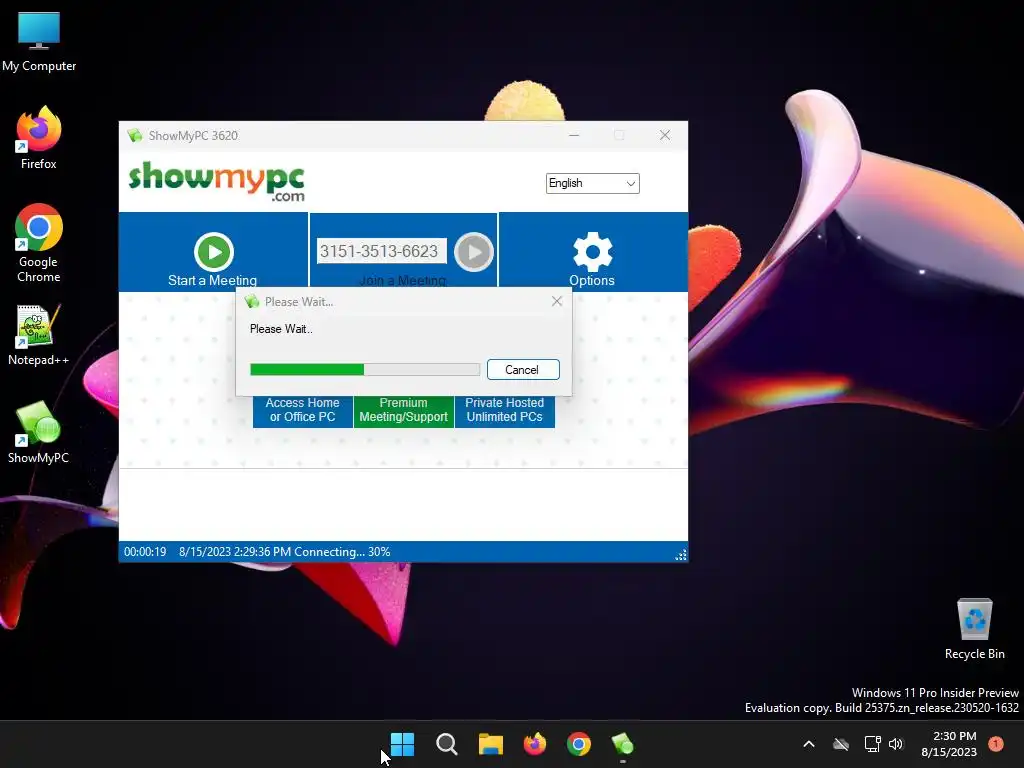Click the ShowMyPC icon in the title bar

pyautogui.click(x=135, y=136)
